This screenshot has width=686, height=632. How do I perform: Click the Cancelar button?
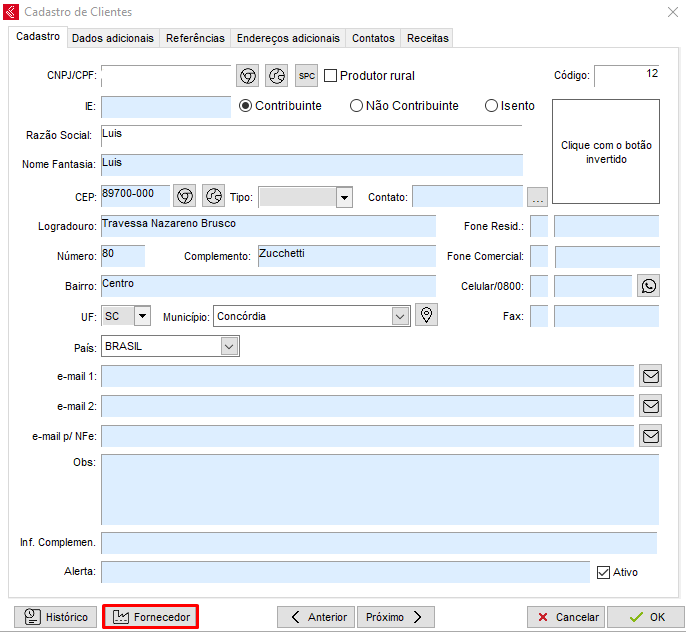point(566,617)
